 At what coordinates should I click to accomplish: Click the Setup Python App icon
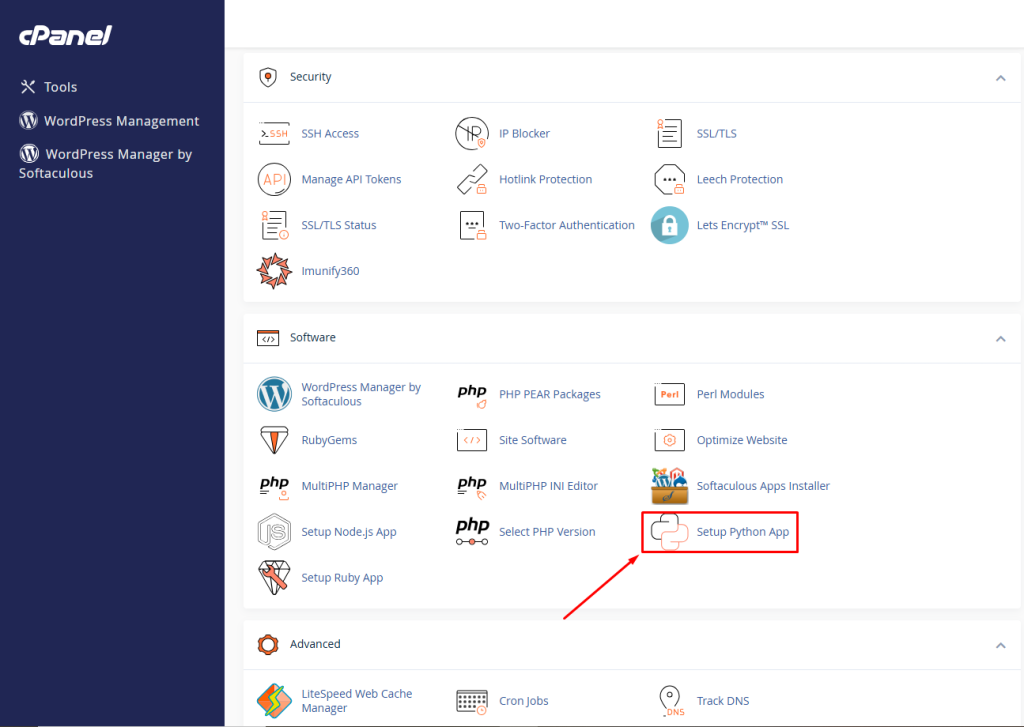(x=669, y=532)
